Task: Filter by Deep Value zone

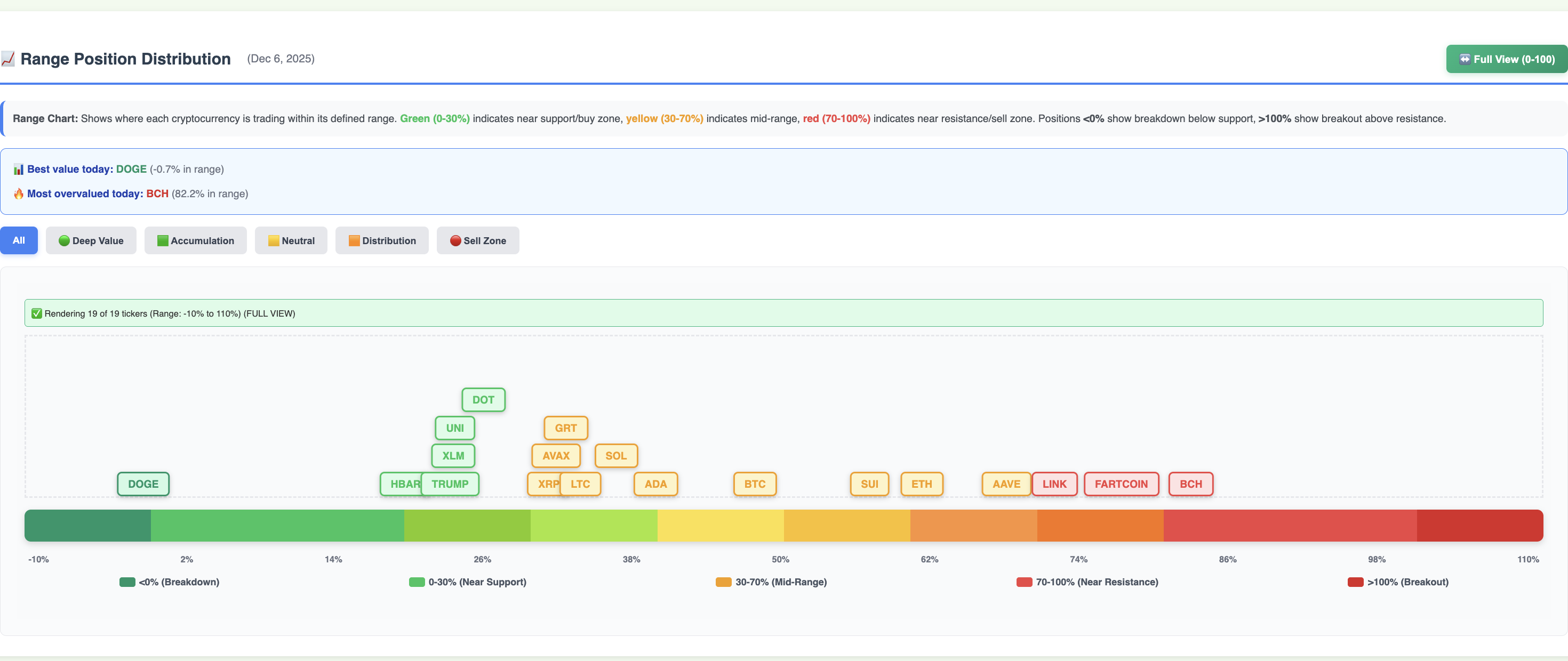Action: pos(91,240)
